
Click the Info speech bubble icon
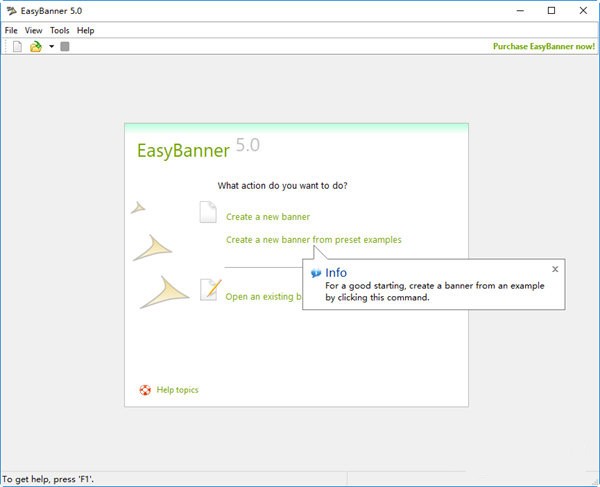(x=316, y=273)
